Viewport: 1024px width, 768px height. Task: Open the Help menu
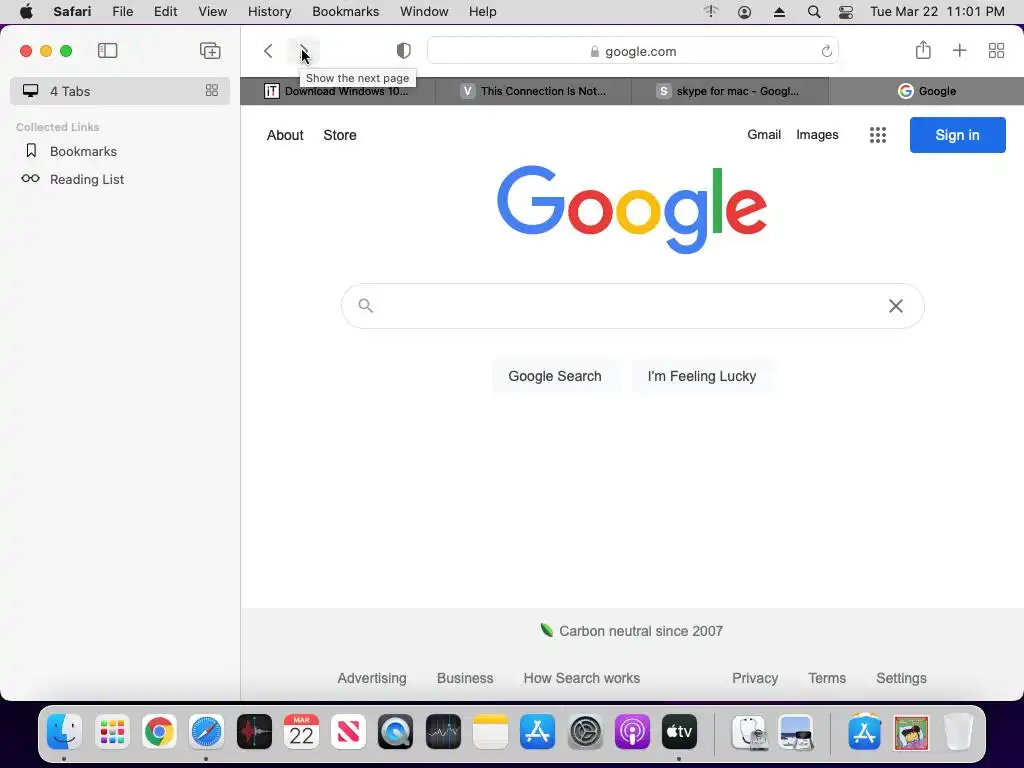(483, 12)
